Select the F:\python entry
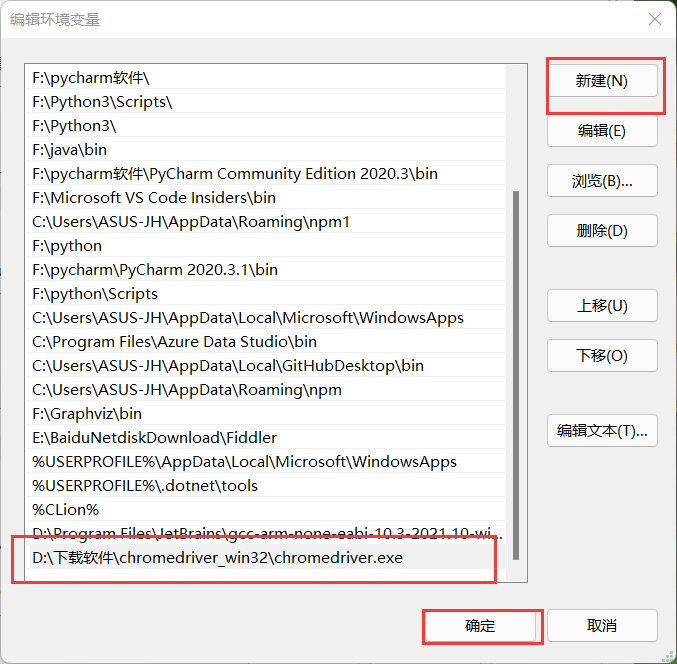 pos(265,246)
